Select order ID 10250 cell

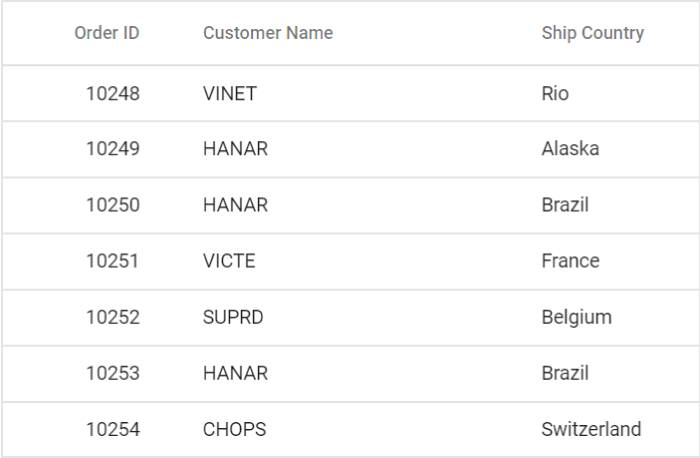point(113,205)
